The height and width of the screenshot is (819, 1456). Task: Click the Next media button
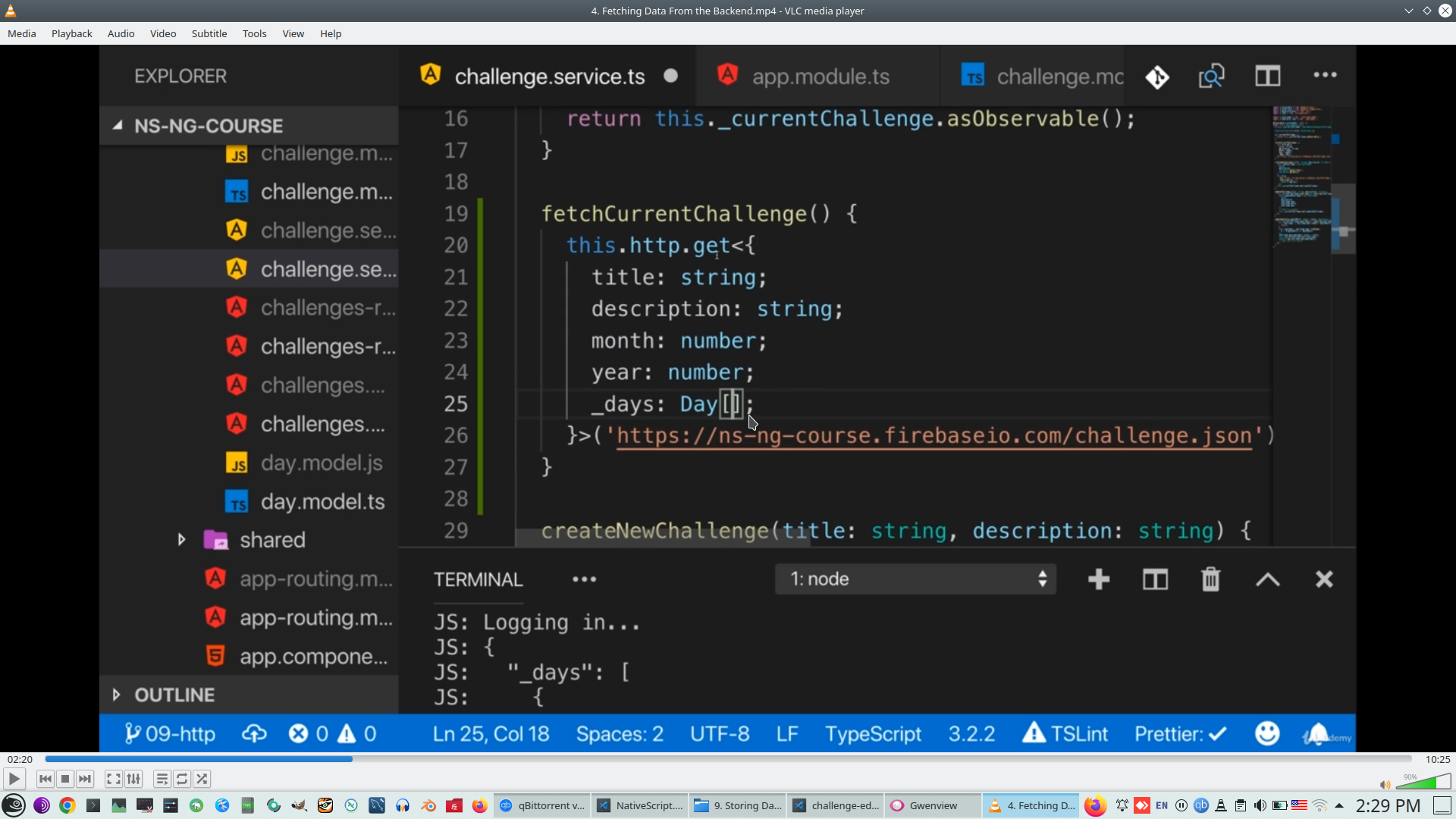click(x=85, y=779)
